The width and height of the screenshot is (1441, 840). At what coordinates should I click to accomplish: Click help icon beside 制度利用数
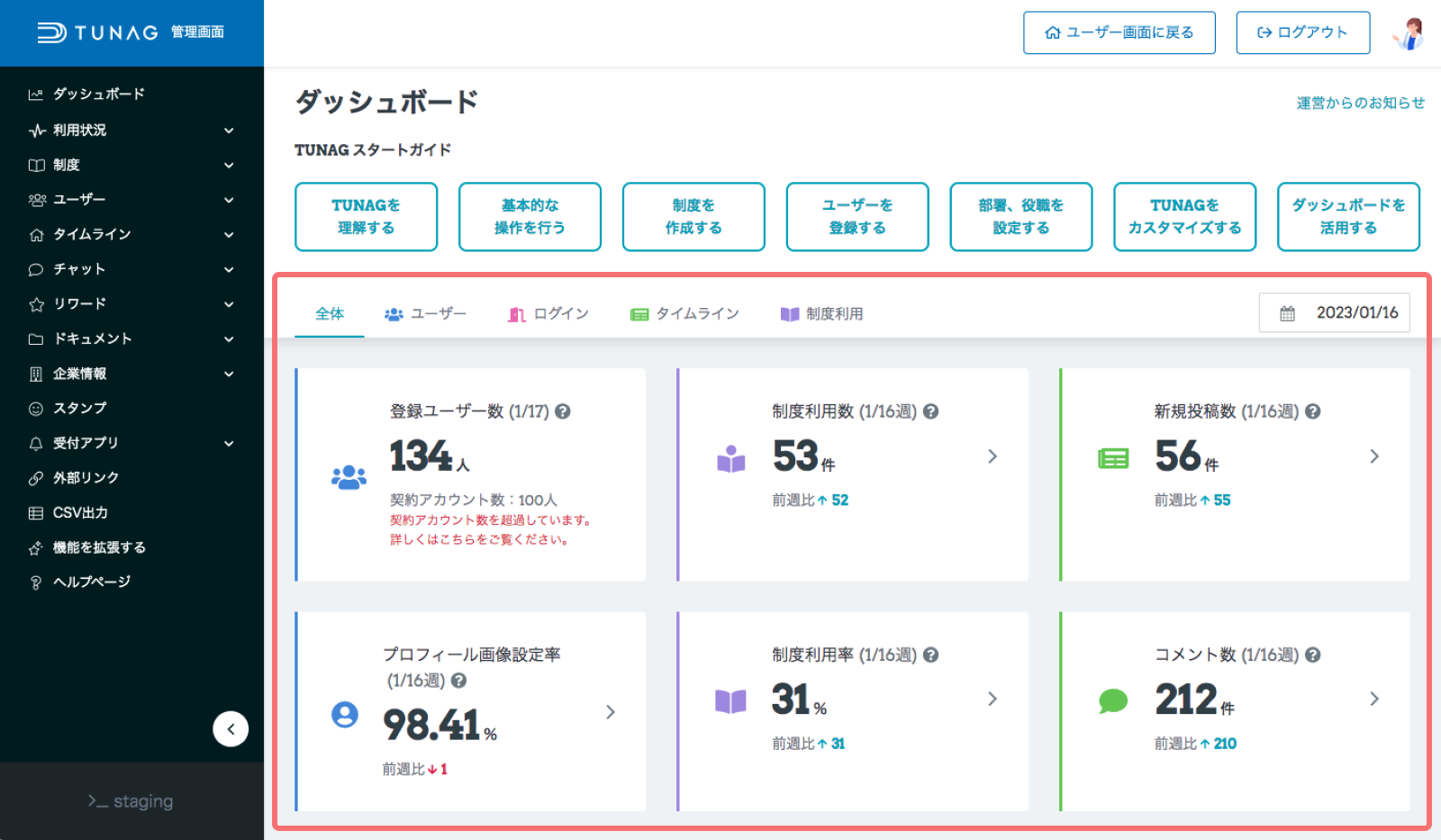pyautogui.click(x=931, y=411)
